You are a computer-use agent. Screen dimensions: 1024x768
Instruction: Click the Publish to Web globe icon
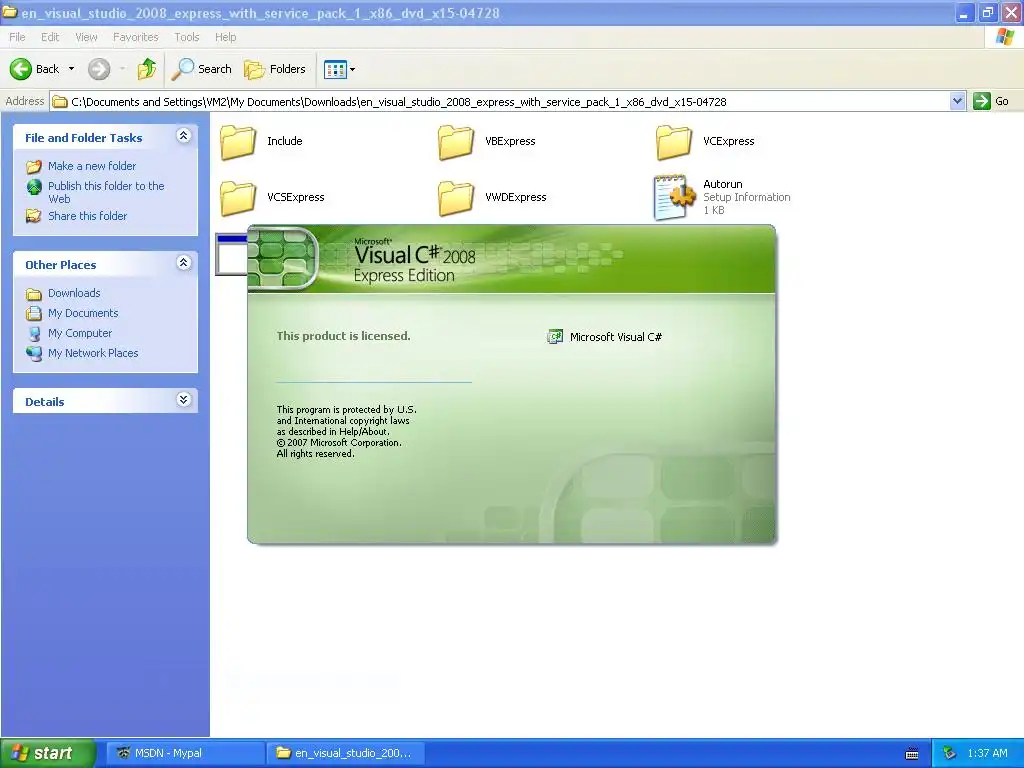tap(34, 187)
